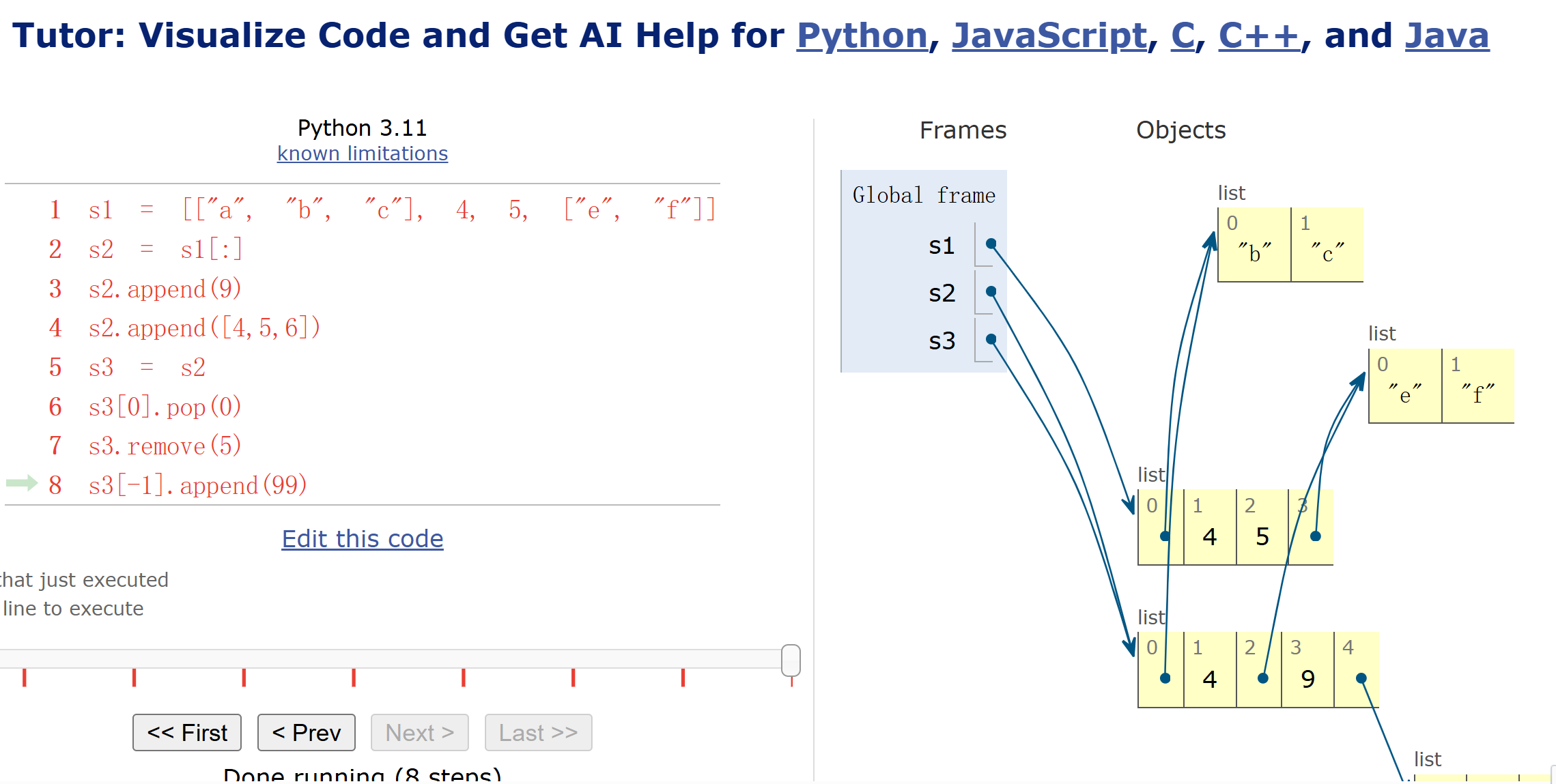The width and height of the screenshot is (1556, 784).
Task: Click code line 4 s2.append([4,5,6])
Action: pyautogui.click(x=204, y=328)
